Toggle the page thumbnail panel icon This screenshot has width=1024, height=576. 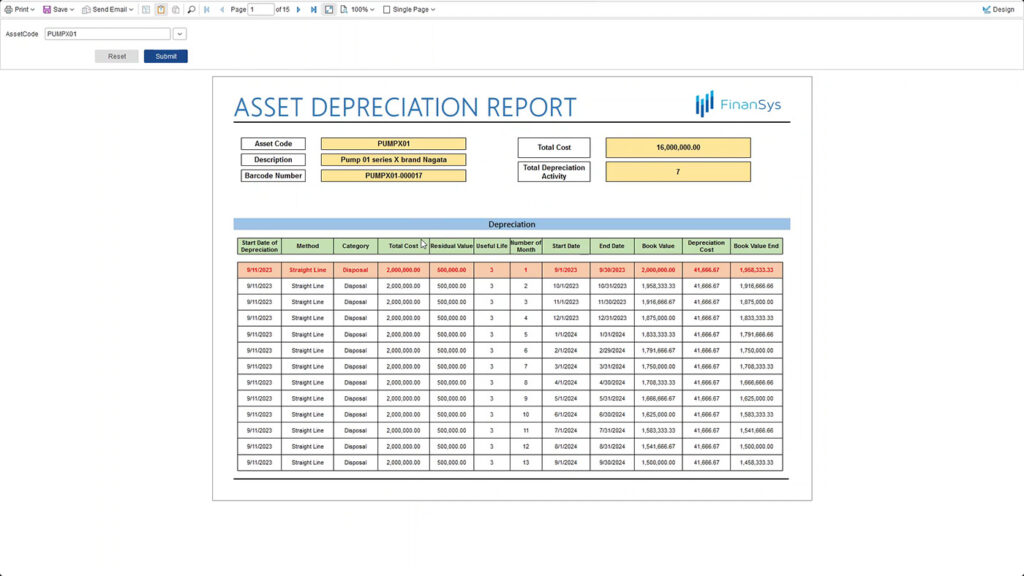(146, 9)
